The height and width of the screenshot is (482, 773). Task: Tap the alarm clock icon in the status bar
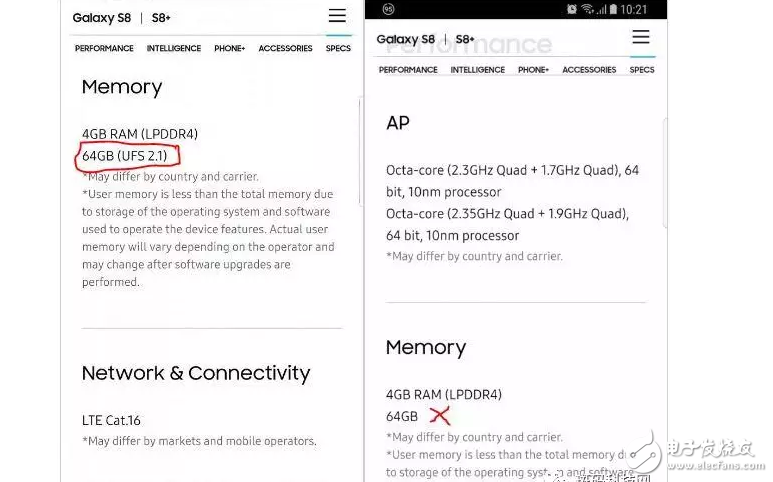point(571,10)
